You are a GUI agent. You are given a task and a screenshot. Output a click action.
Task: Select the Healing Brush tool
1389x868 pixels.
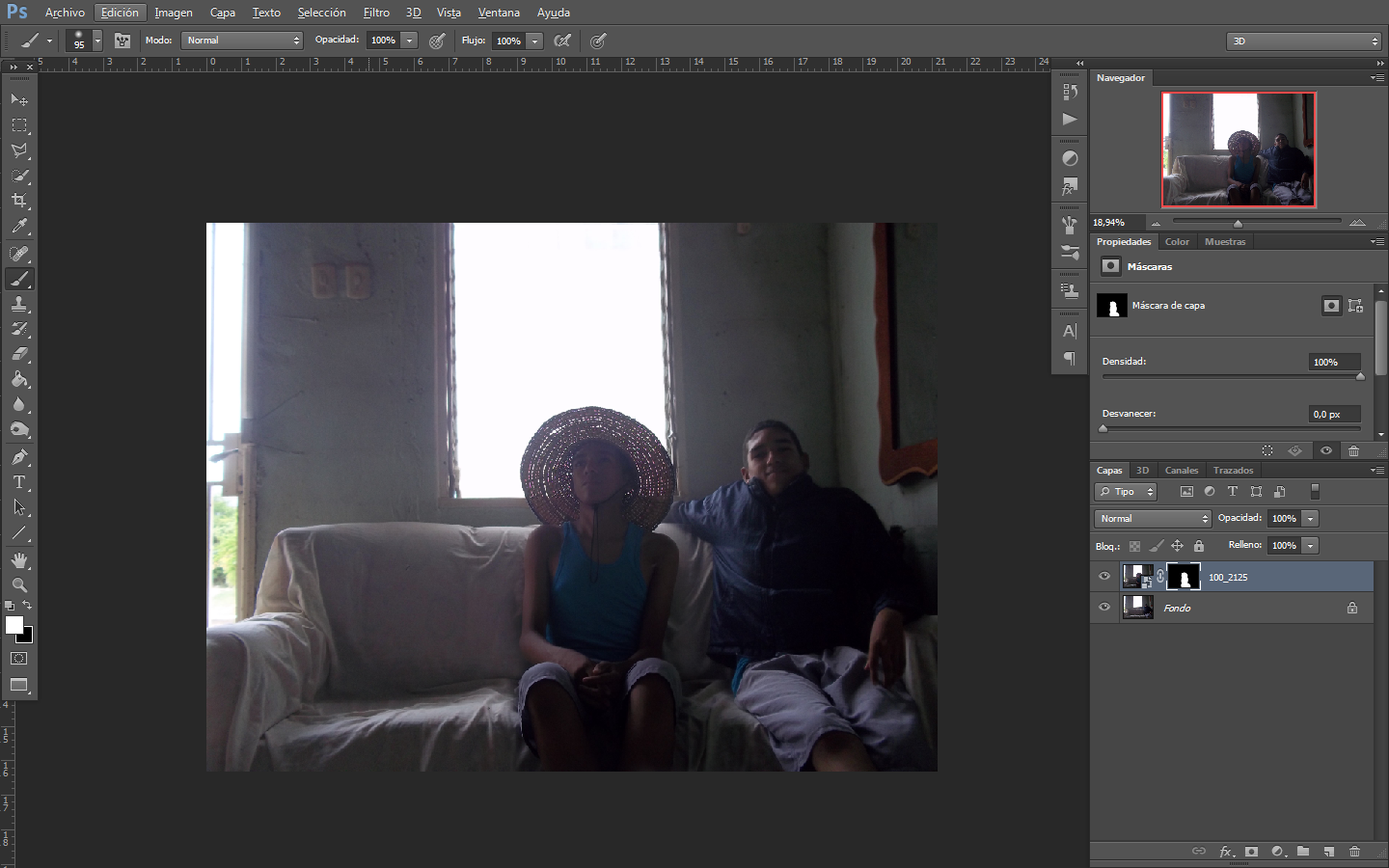point(19,254)
